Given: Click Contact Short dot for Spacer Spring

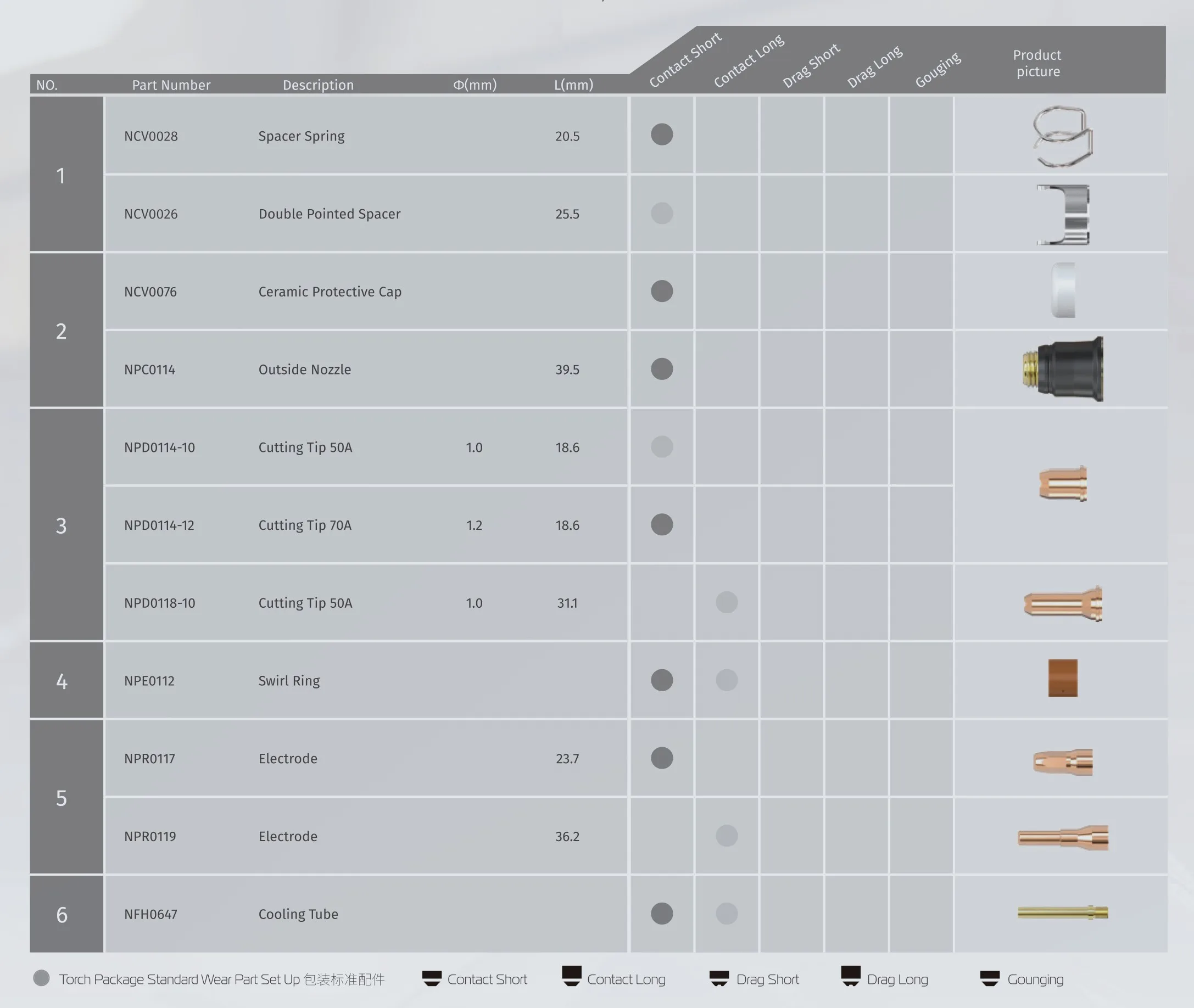Looking at the screenshot, I should [x=662, y=135].
